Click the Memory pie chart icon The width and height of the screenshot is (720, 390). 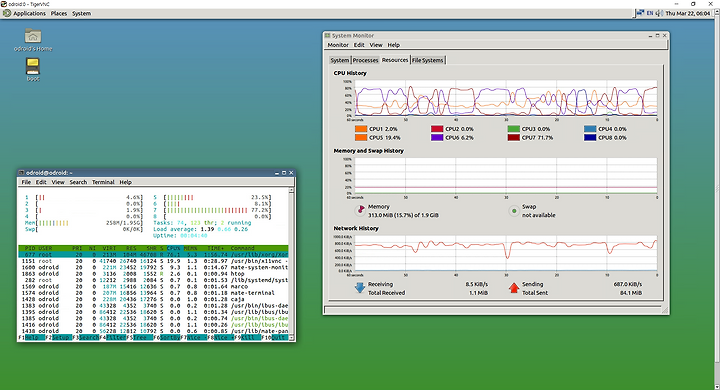pyautogui.click(x=360, y=210)
